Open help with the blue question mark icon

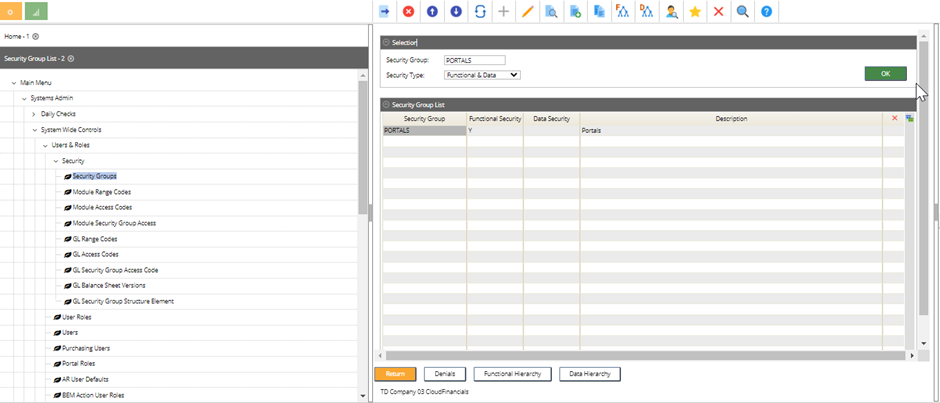[766, 11]
